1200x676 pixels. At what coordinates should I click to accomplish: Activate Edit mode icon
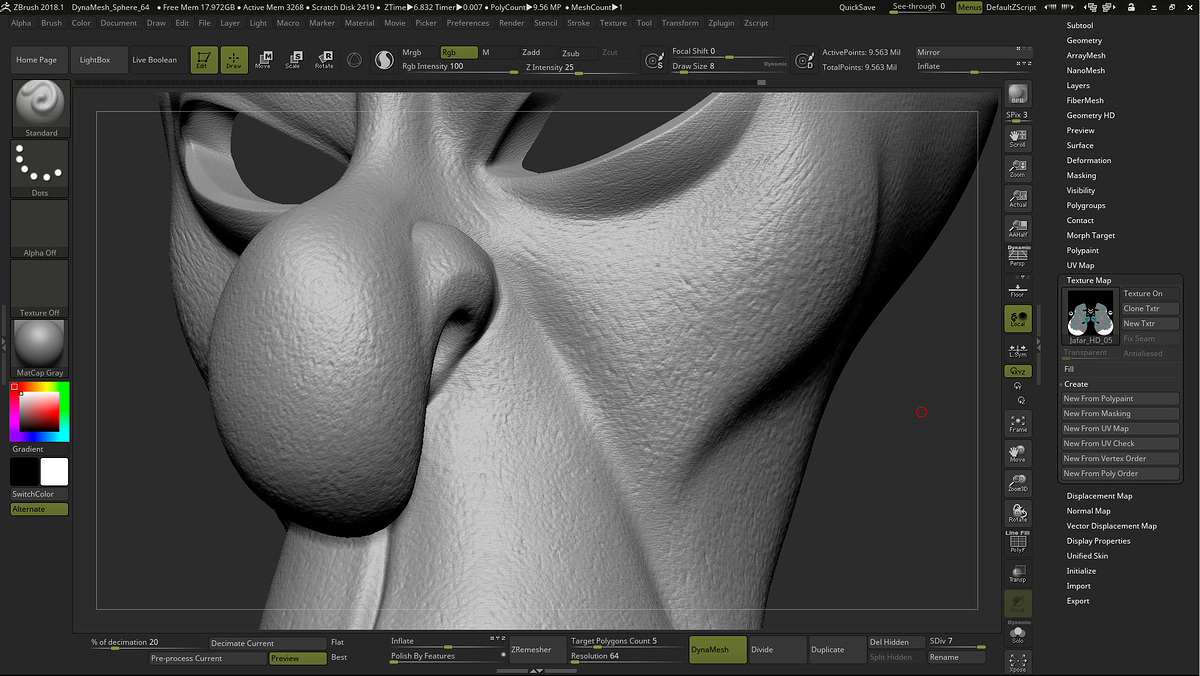(204, 60)
